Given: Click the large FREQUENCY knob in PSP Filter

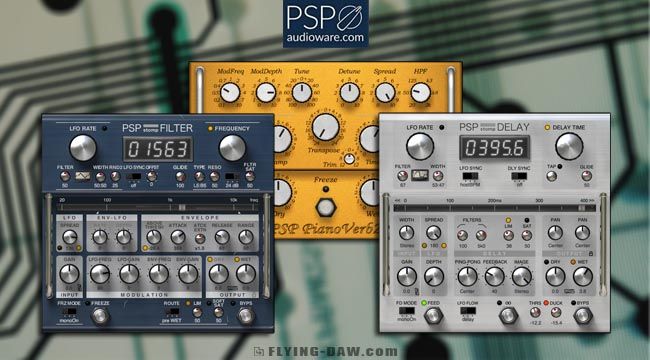Looking at the screenshot, I should (232, 148).
